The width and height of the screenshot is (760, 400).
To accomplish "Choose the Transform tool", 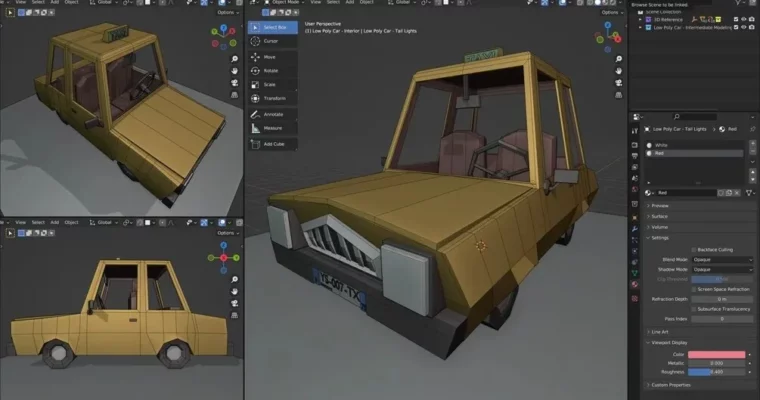I will (x=272, y=98).
